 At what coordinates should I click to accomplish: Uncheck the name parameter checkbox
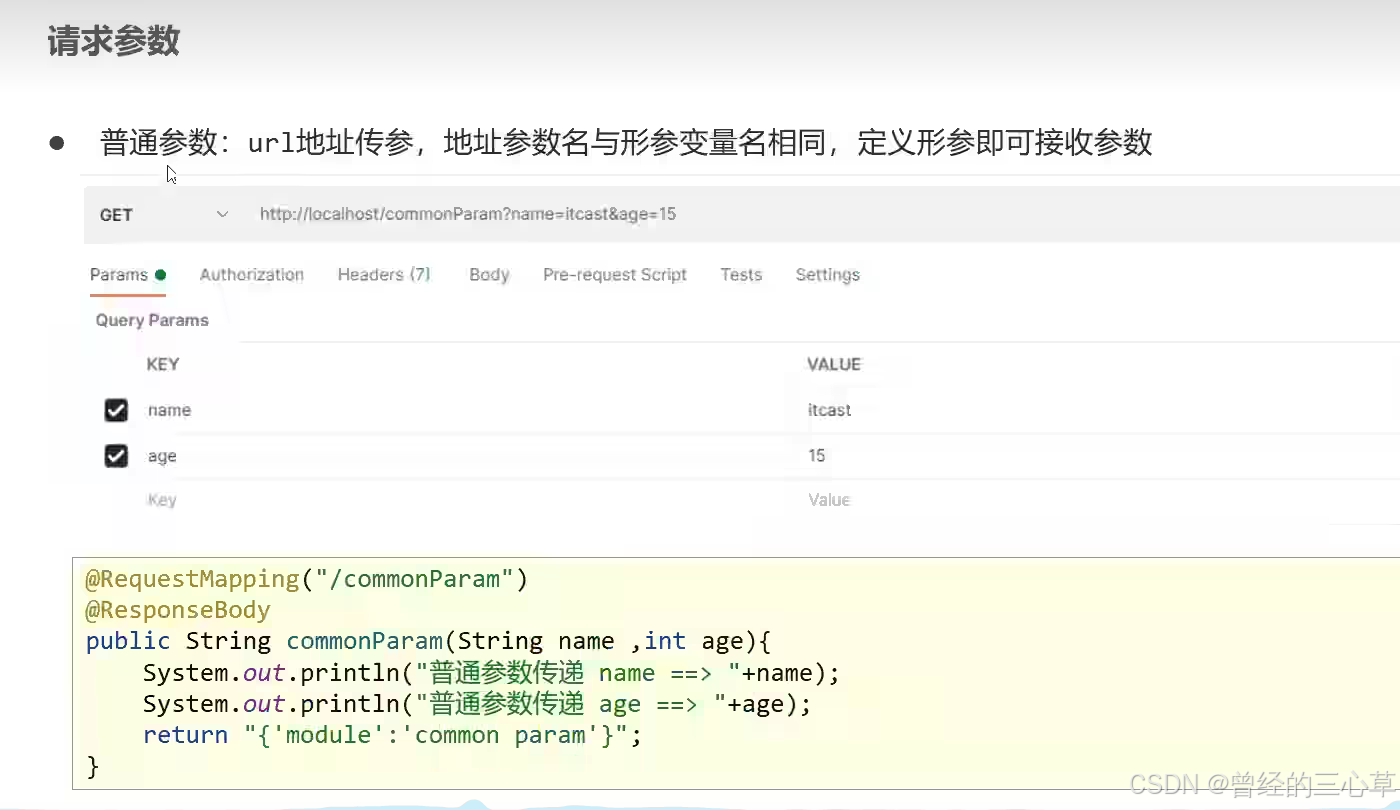[x=116, y=410]
